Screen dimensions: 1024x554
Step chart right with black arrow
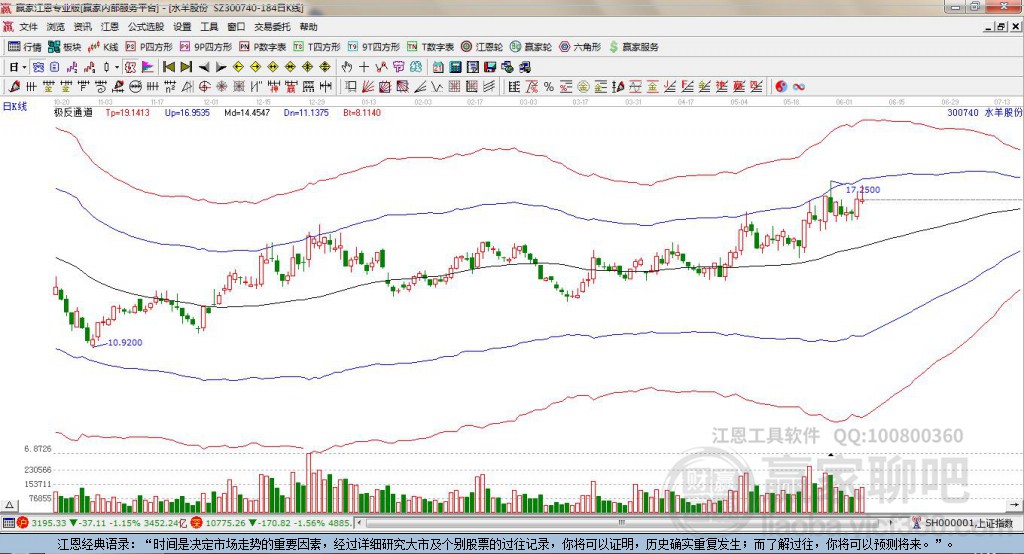[x=221, y=67]
